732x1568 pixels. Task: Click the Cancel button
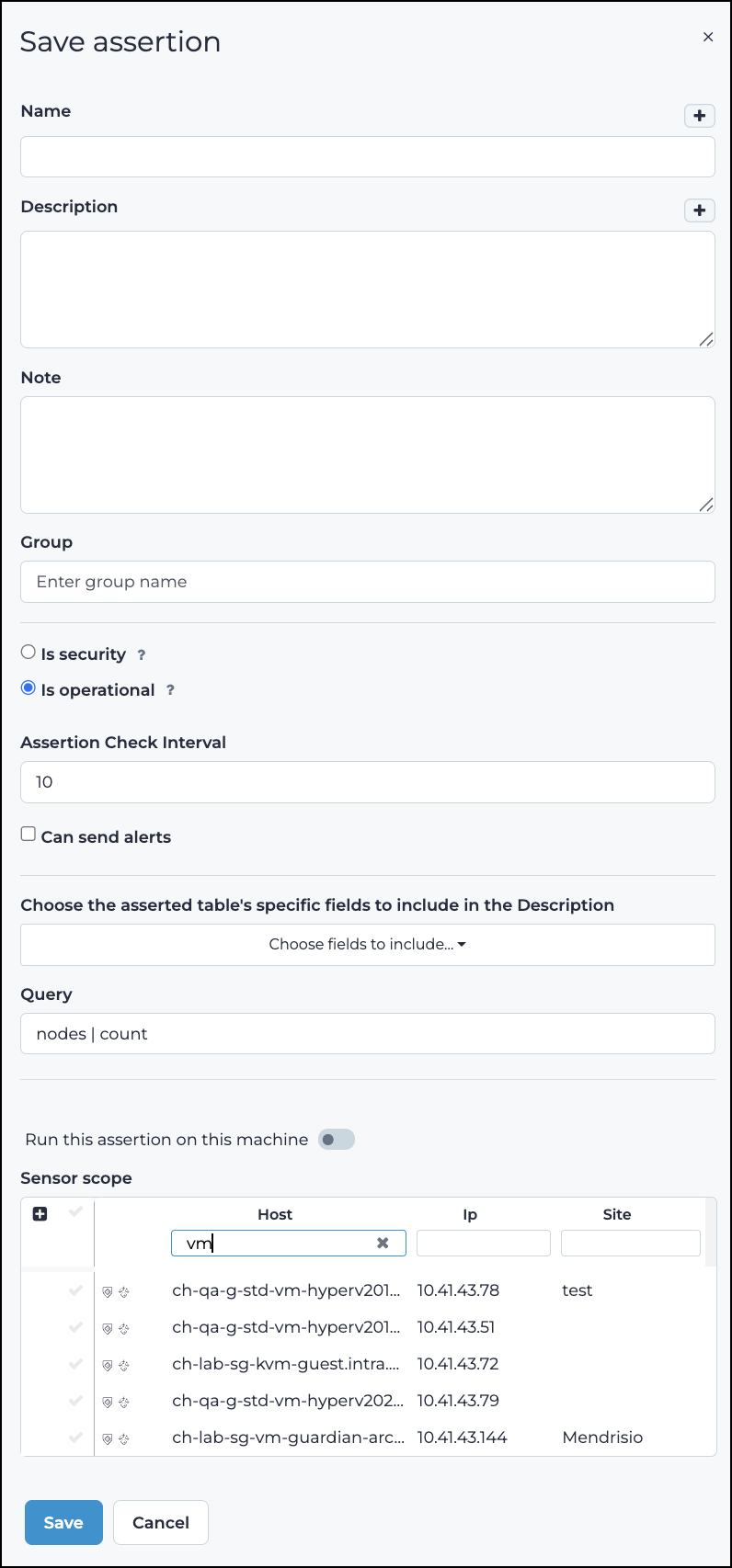pos(160,1522)
